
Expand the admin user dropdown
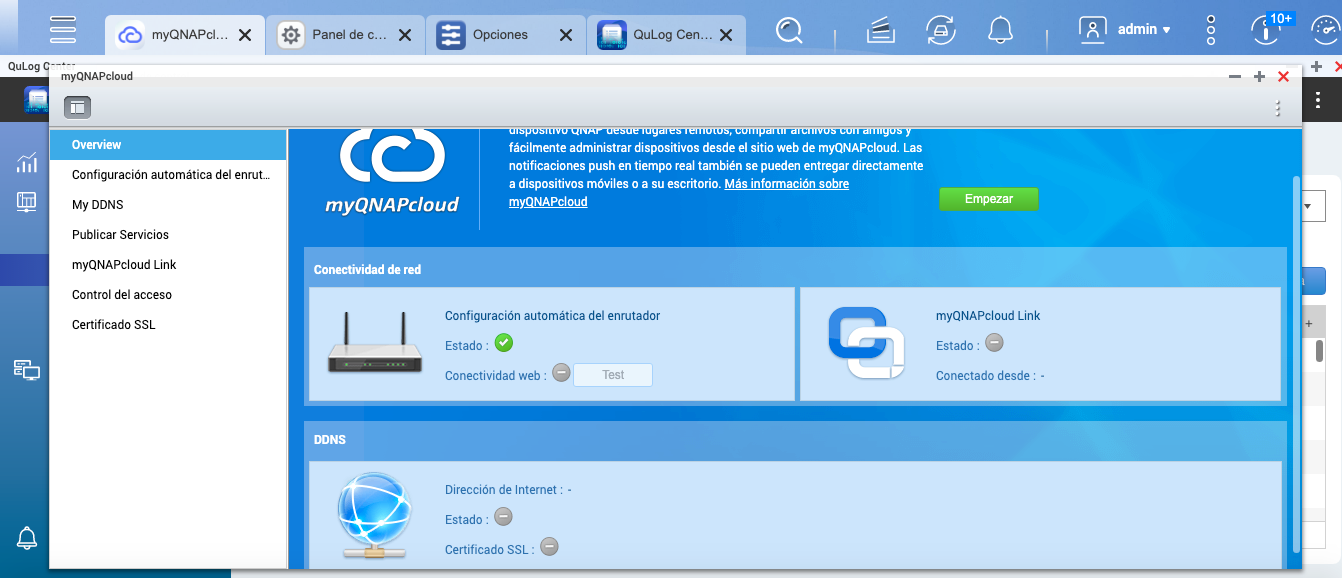pos(1126,30)
